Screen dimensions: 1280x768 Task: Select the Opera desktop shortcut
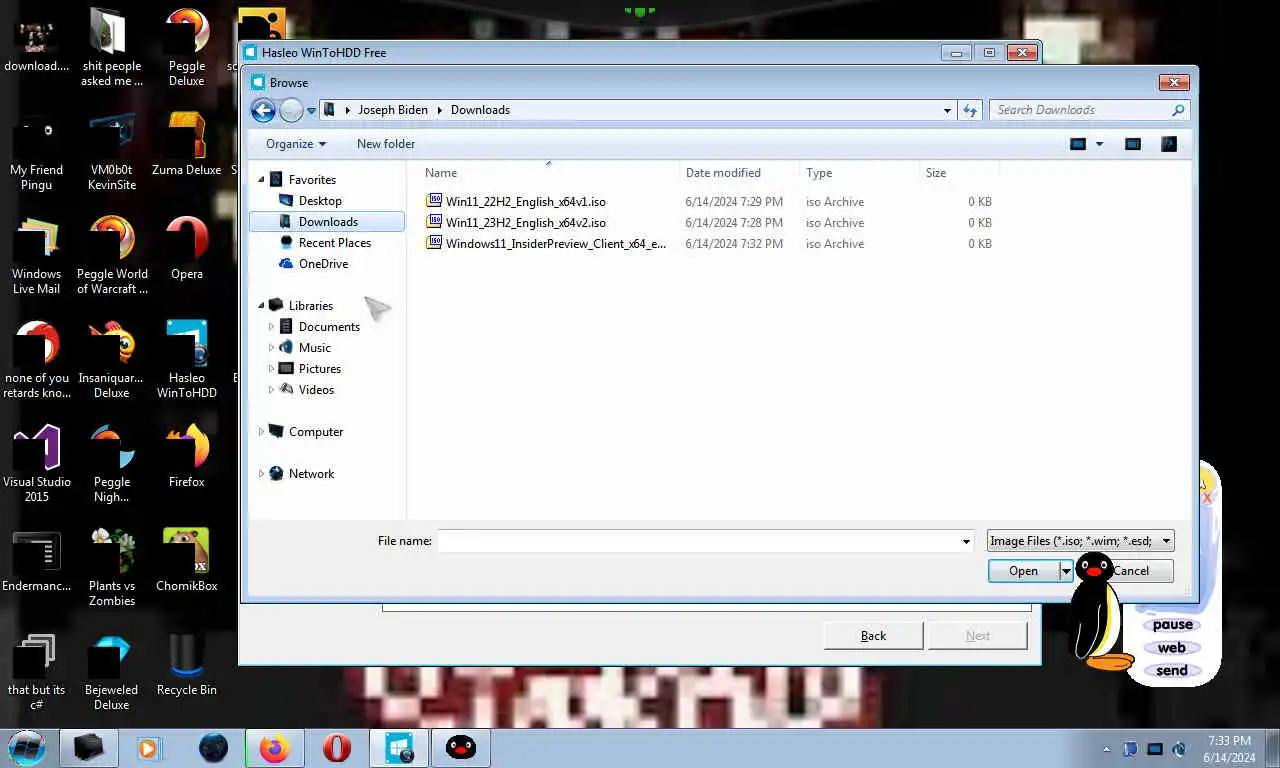click(187, 248)
